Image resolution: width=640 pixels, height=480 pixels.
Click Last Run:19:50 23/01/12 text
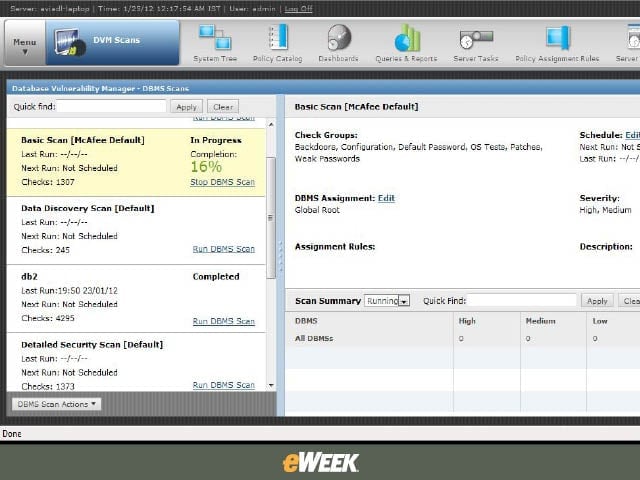[69, 291]
